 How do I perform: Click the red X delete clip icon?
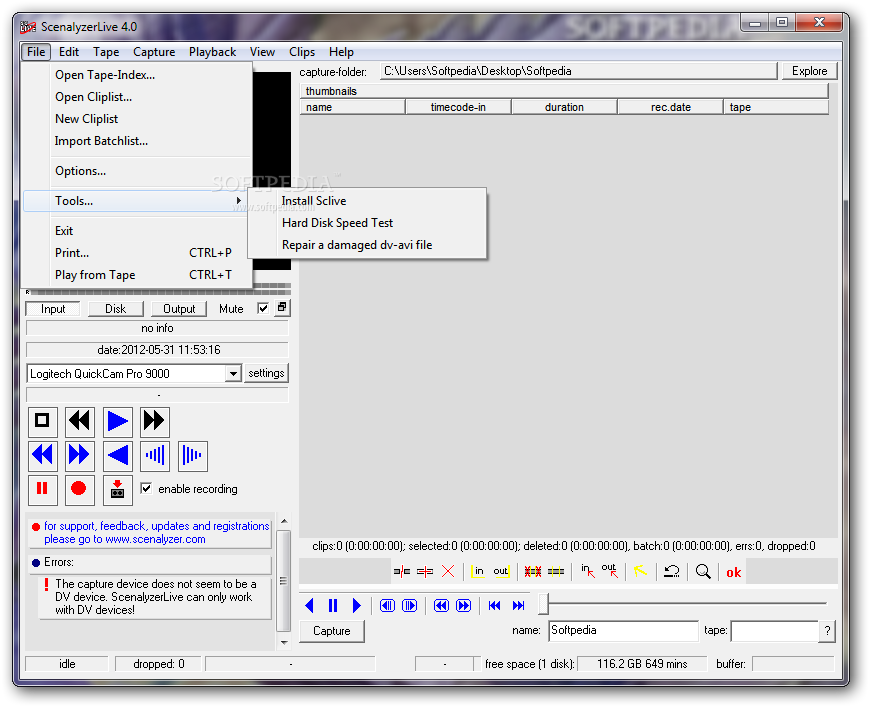[448, 572]
